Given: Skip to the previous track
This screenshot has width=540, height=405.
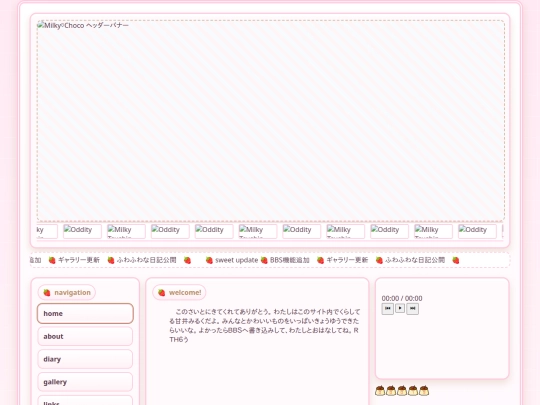Looking at the screenshot, I should coord(387,309).
